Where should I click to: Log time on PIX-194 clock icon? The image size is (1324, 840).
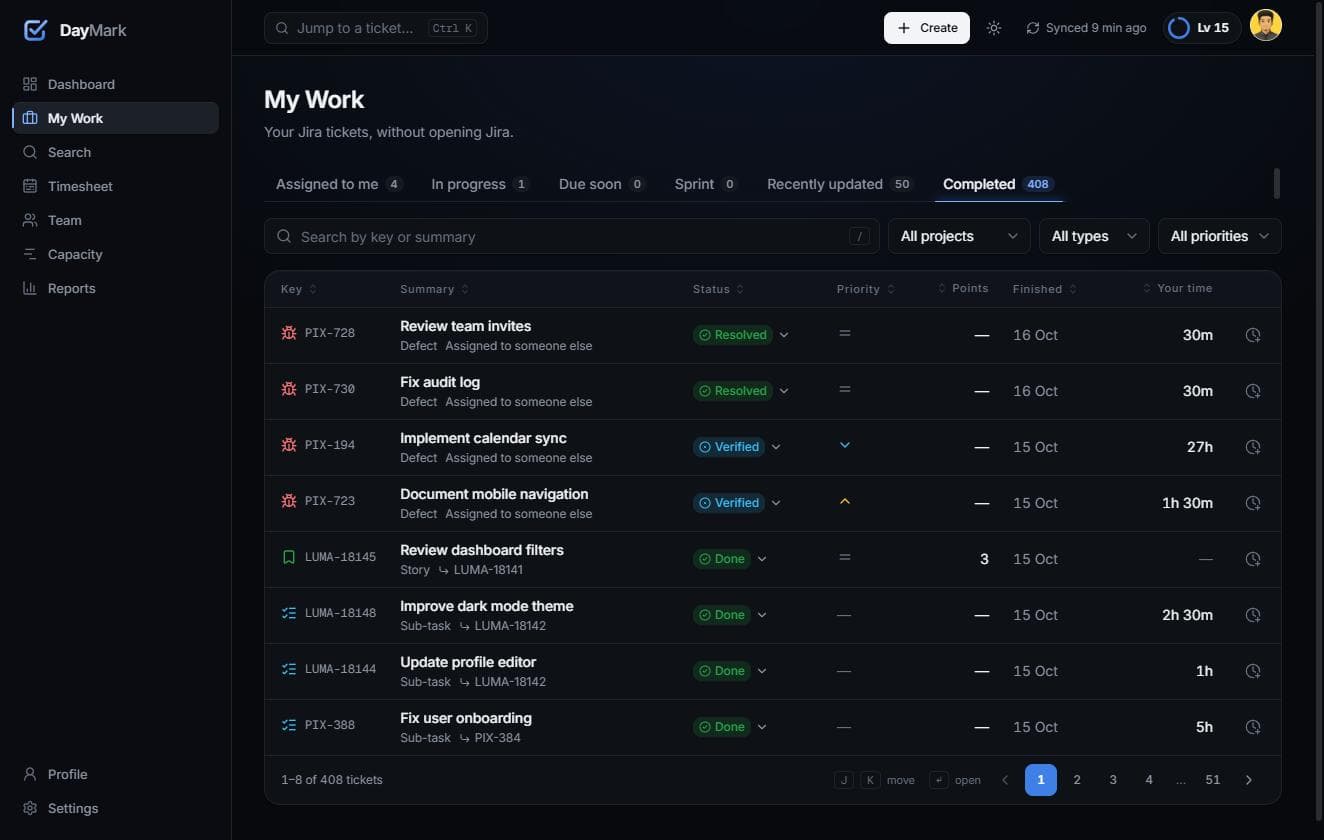(1253, 447)
